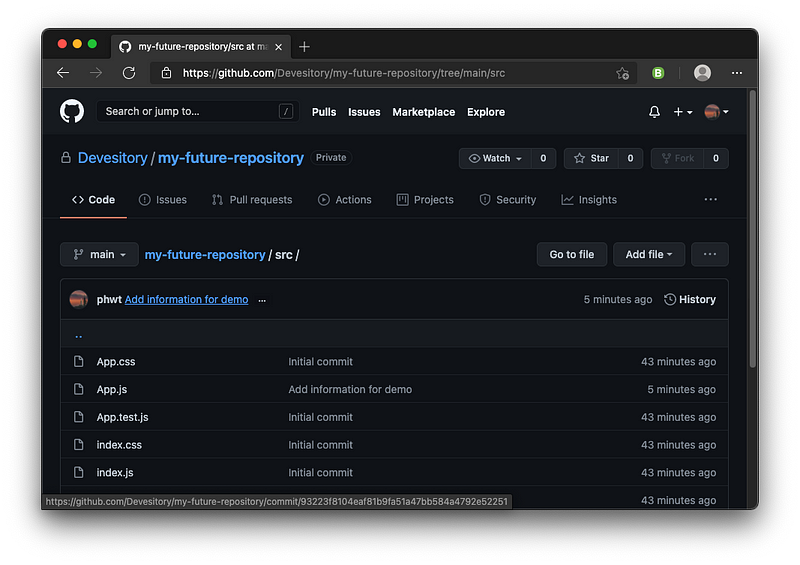Click App.js commit message Add information for demo
The image size is (800, 565).
(350, 389)
